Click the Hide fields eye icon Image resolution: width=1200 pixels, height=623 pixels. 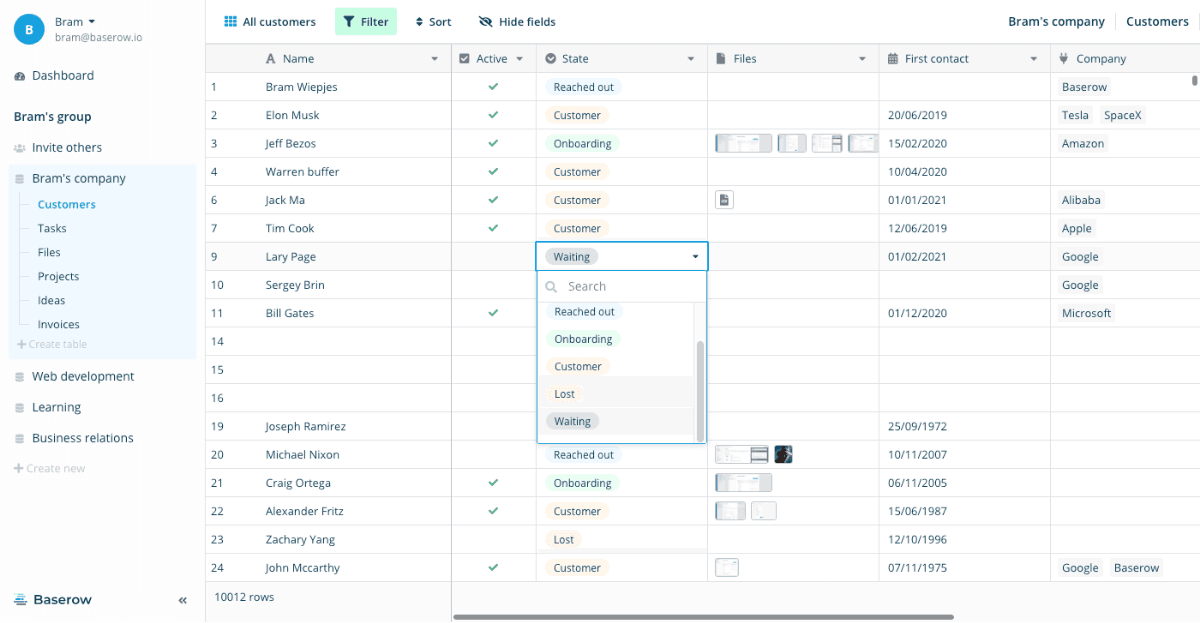coord(485,21)
